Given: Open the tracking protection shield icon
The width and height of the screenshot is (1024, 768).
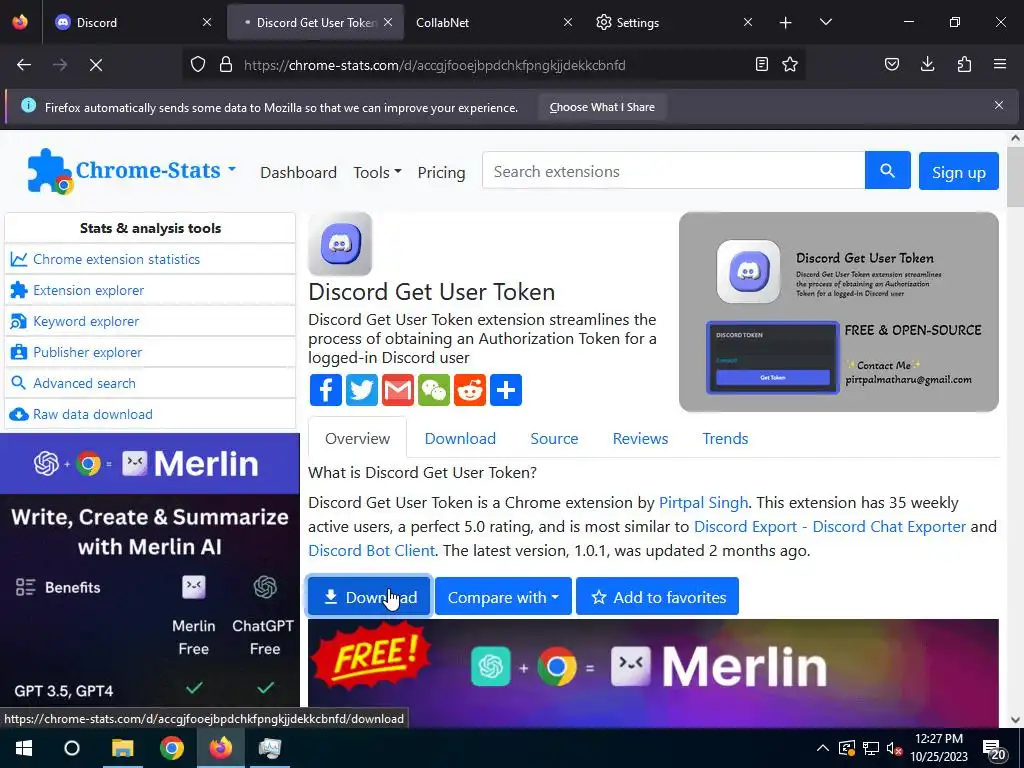Looking at the screenshot, I should point(198,65).
